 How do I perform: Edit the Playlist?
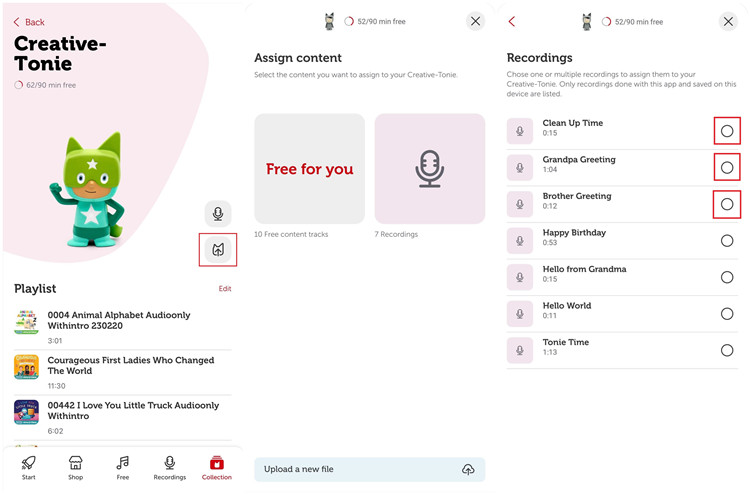tap(225, 288)
